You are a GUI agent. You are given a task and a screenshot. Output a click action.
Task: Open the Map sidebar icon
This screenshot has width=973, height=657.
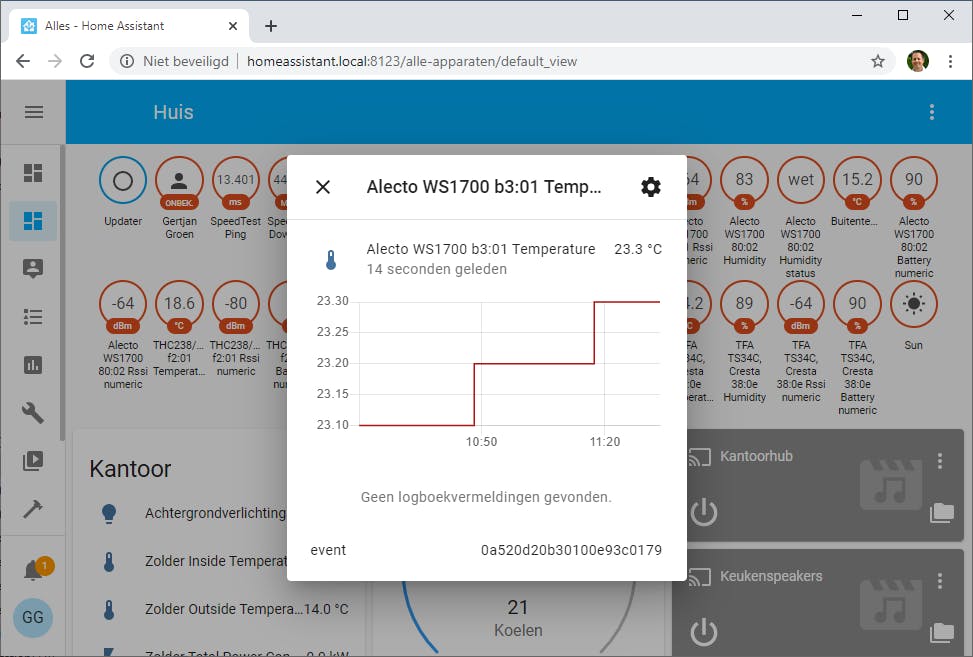[33, 269]
